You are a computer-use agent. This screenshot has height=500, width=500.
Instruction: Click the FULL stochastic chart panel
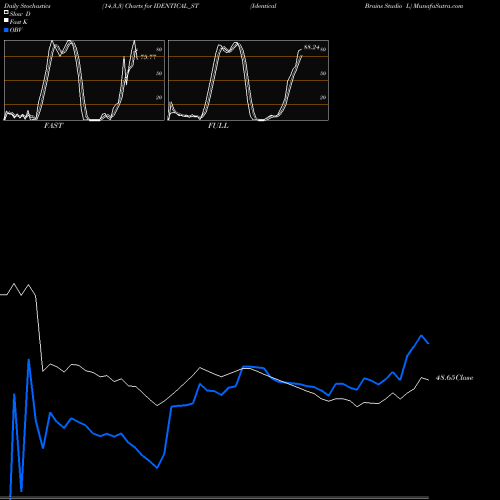point(248,80)
